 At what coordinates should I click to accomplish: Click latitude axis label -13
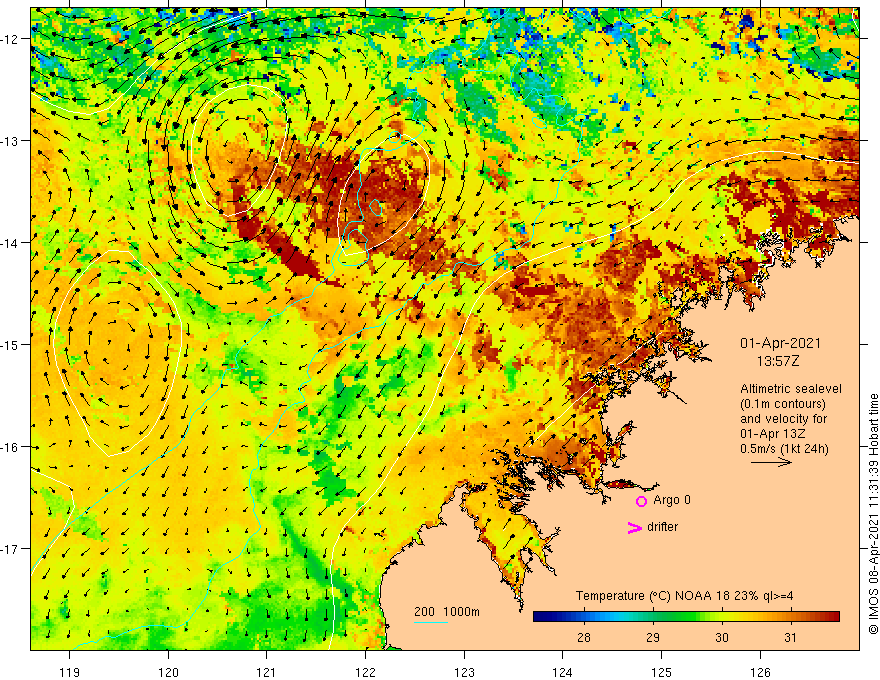pos(10,141)
